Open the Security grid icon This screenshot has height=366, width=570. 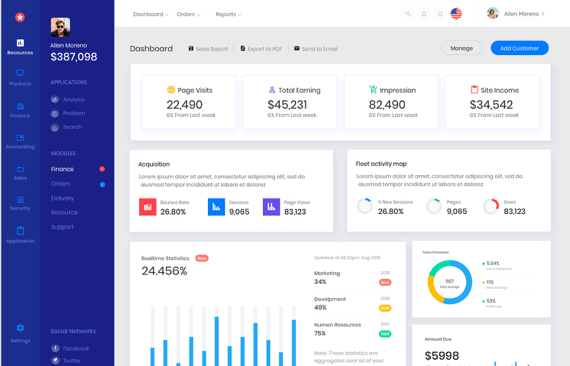[x=20, y=200]
